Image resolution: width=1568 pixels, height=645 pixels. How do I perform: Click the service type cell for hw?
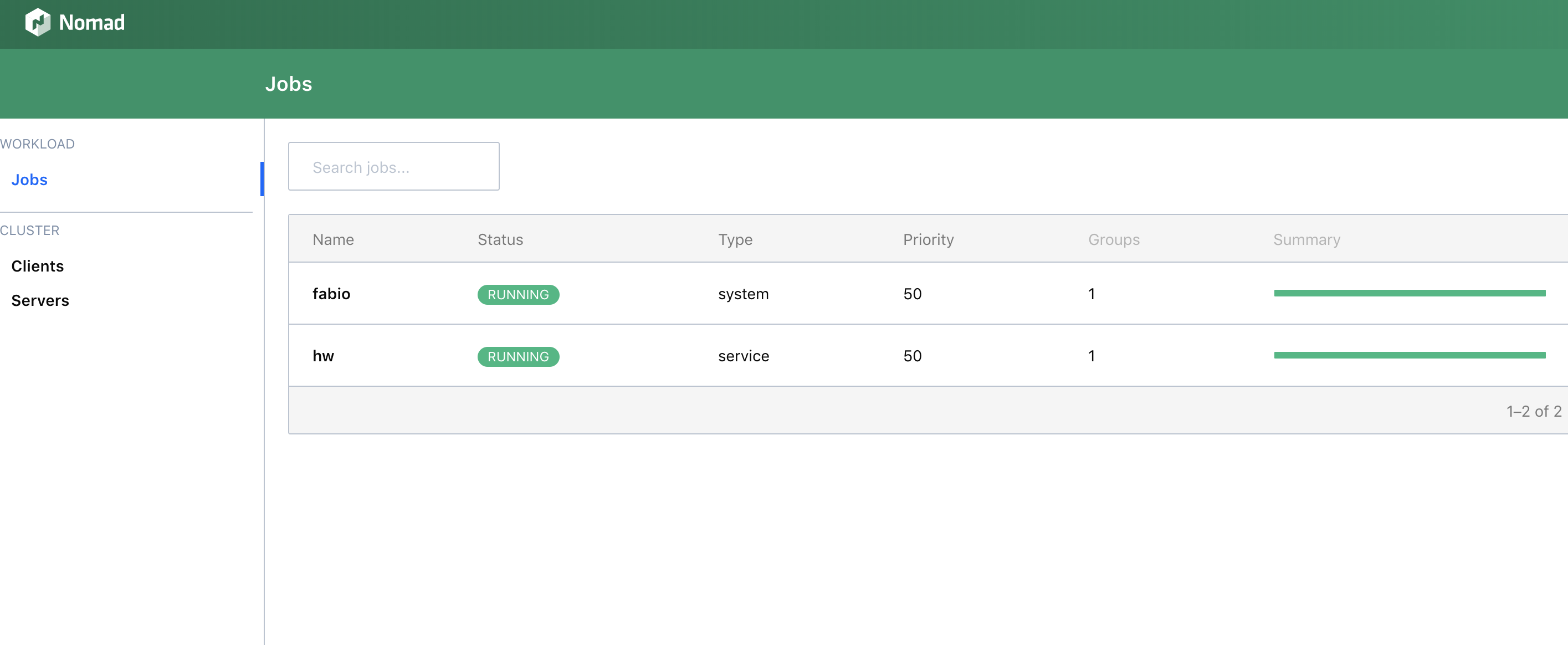(743, 356)
